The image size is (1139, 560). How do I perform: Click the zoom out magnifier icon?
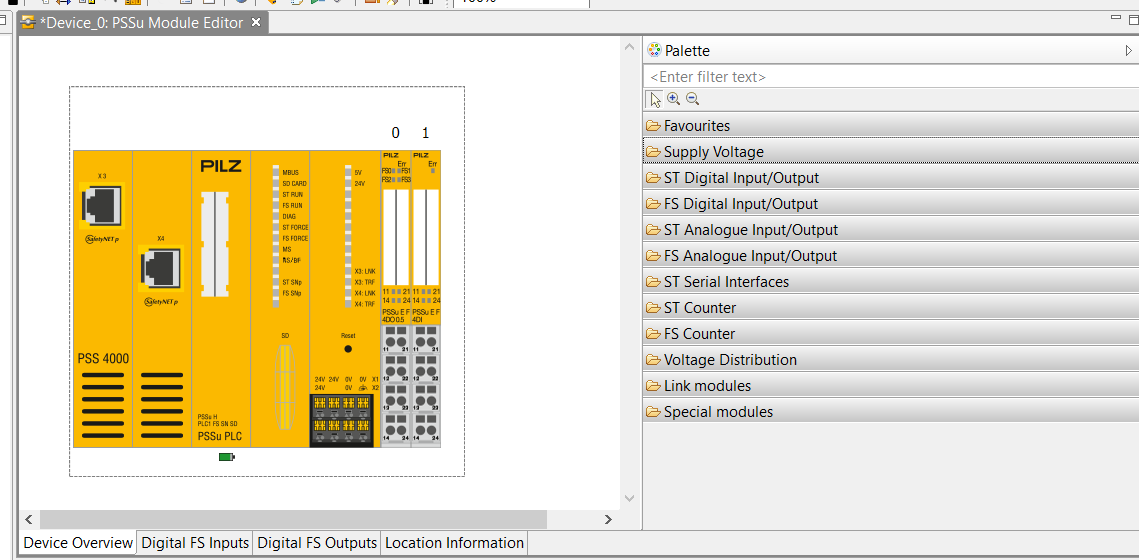pyautogui.click(x=692, y=99)
